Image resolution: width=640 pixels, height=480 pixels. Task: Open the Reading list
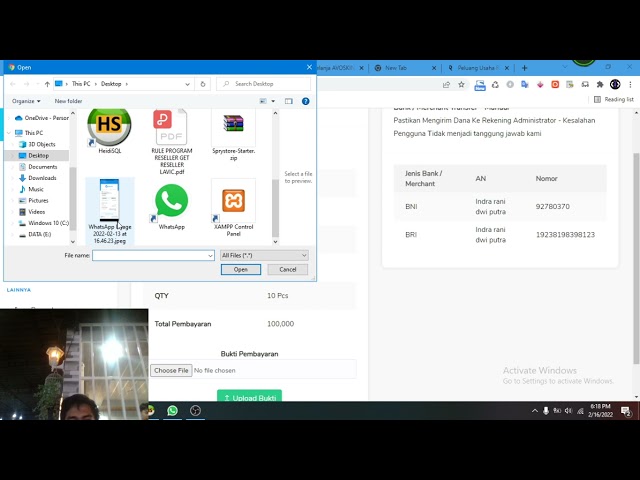pos(614,99)
